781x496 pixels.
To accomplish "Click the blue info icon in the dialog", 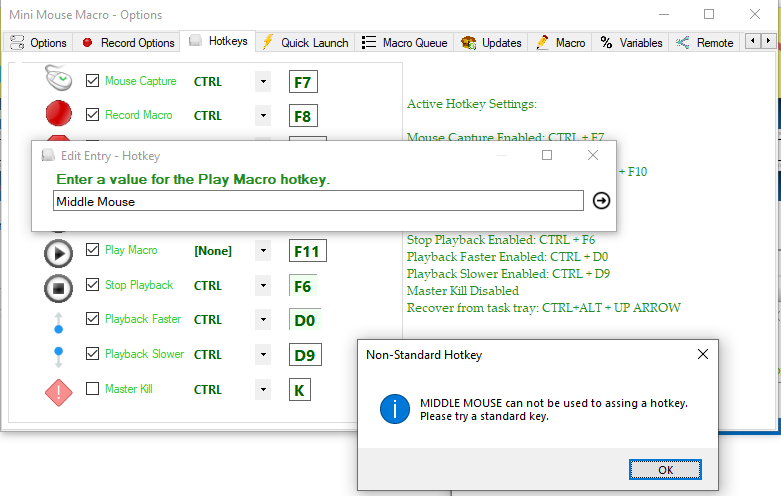I will [394, 409].
